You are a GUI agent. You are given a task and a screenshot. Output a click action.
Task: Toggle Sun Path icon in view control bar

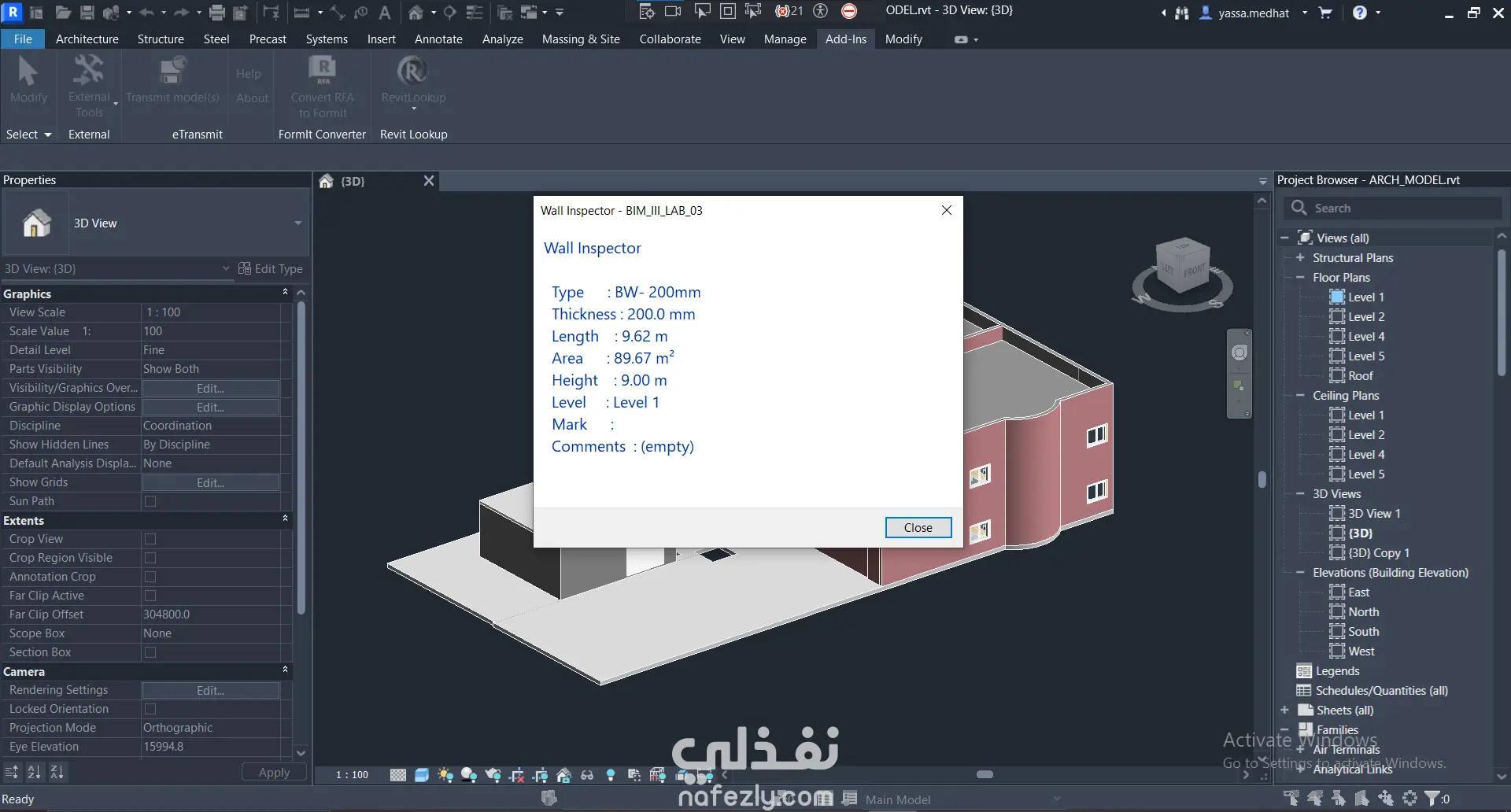point(445,775)
